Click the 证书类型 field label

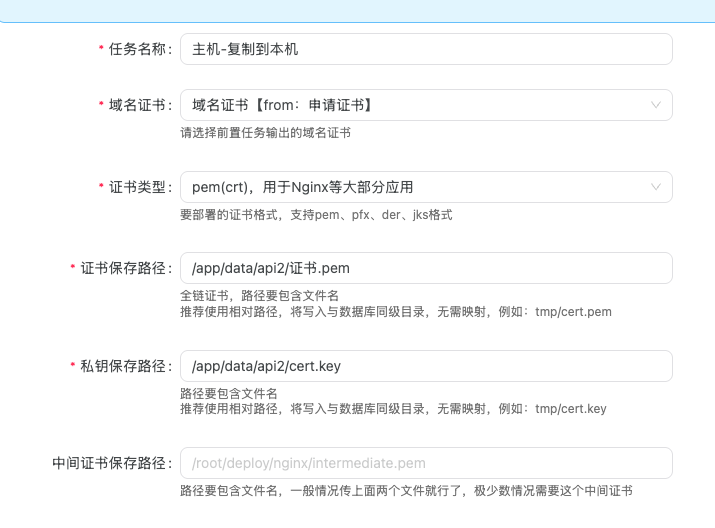point(140,187)
